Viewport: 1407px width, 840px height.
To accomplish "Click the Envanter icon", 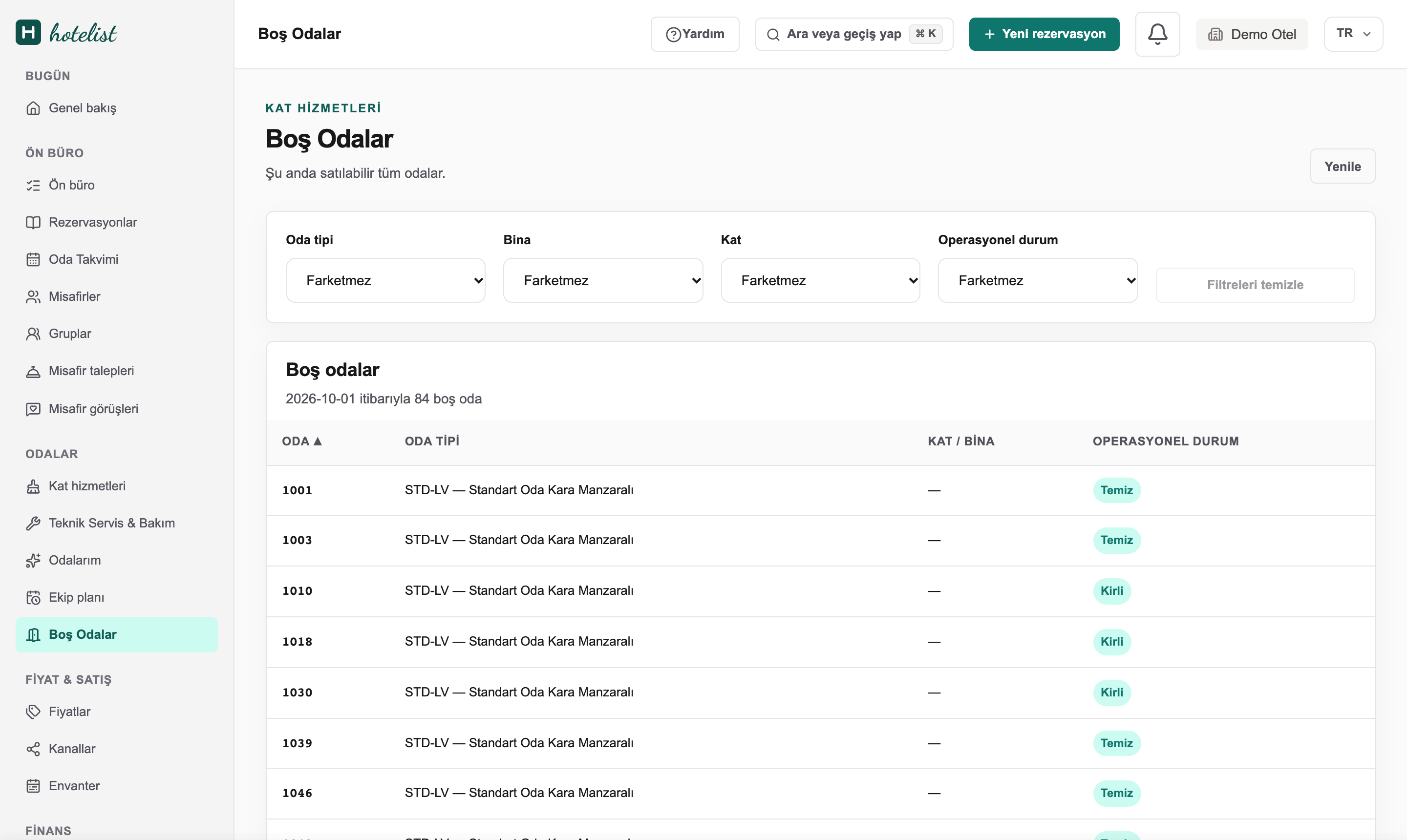I will 33,786.
